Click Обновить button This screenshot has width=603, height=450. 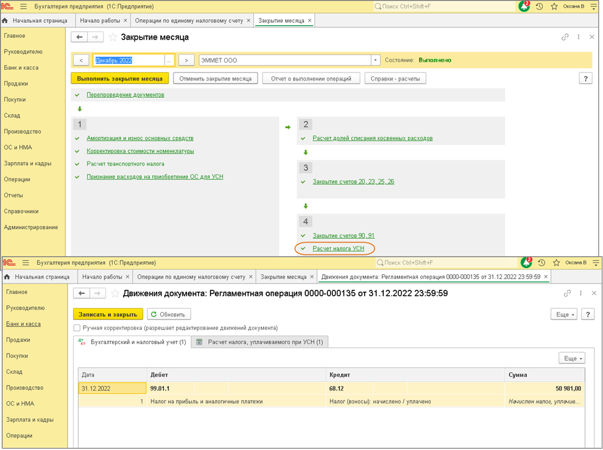[x=169, y=314]
